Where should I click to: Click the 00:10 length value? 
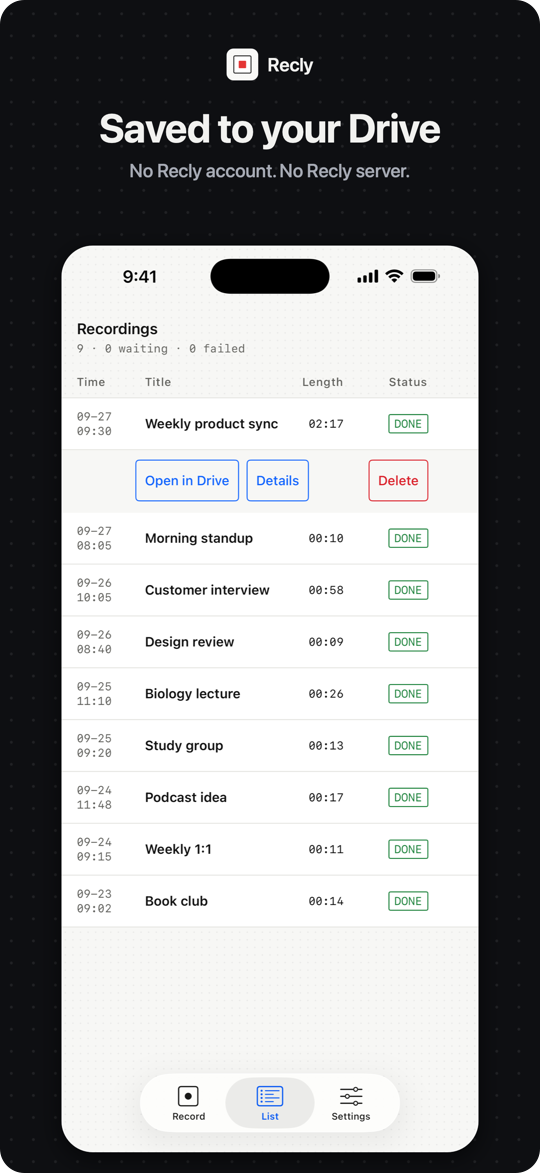326,539
